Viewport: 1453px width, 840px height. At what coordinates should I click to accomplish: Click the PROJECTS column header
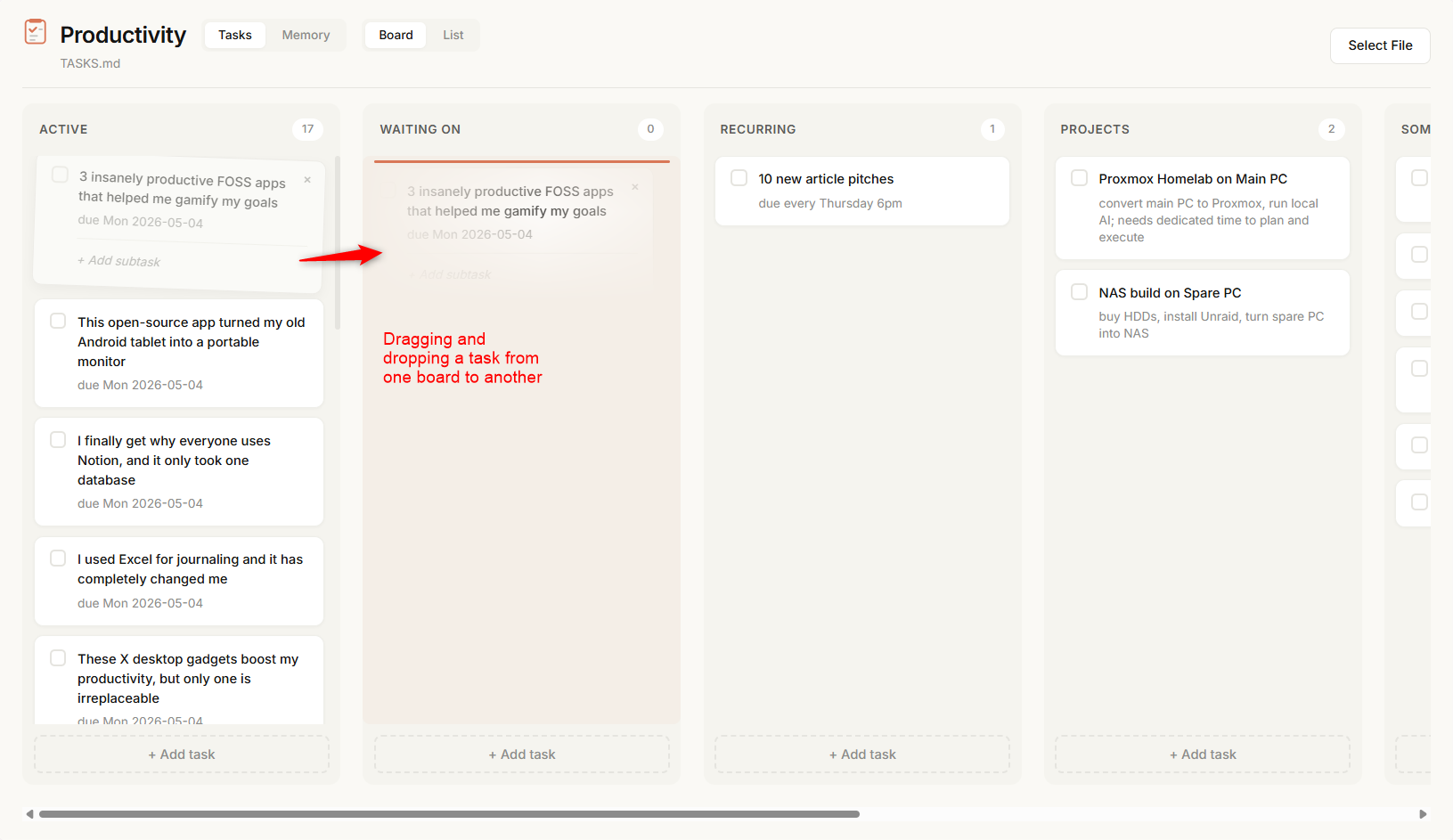pos(1094,129)
